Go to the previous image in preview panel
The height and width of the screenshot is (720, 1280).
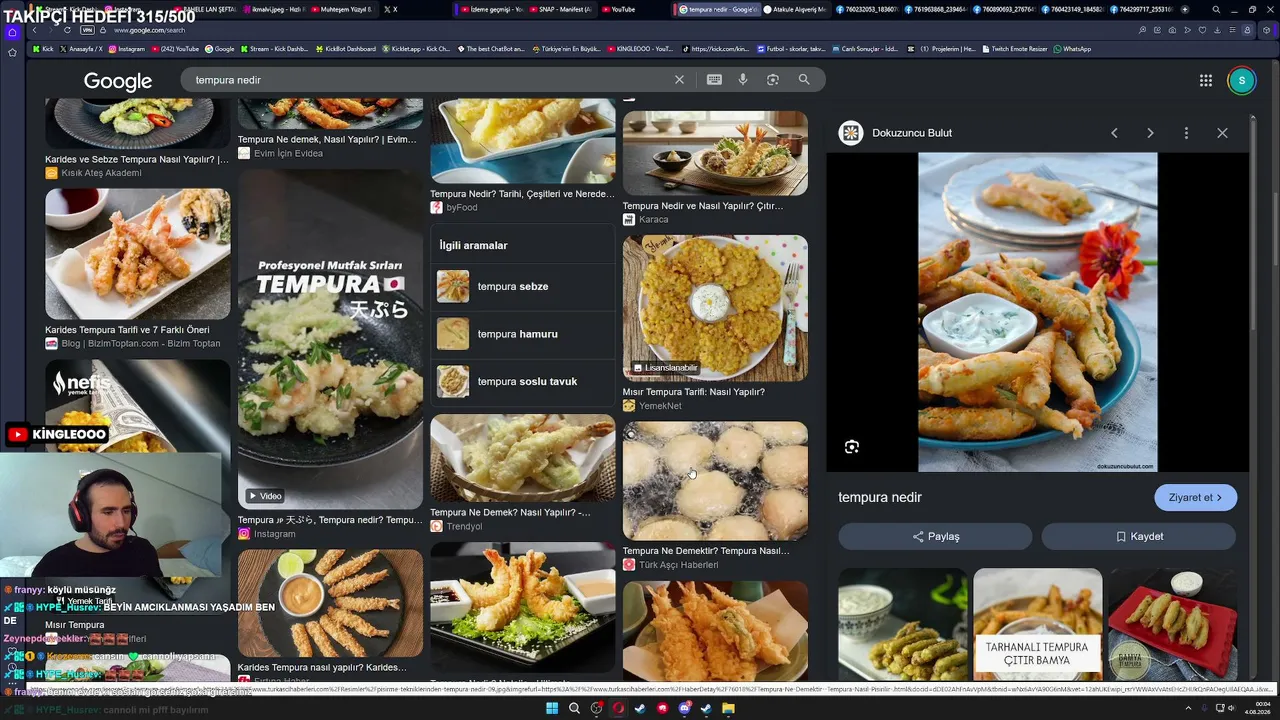point(1114,133)
